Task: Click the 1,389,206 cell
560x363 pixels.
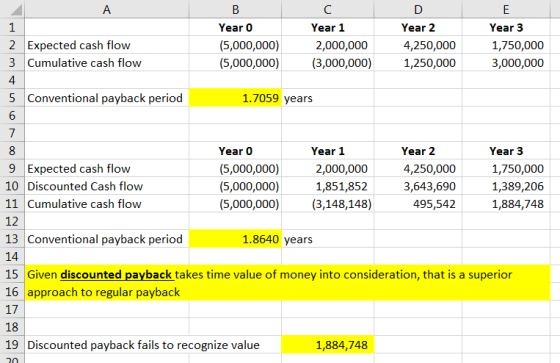Action: point(506,186)
